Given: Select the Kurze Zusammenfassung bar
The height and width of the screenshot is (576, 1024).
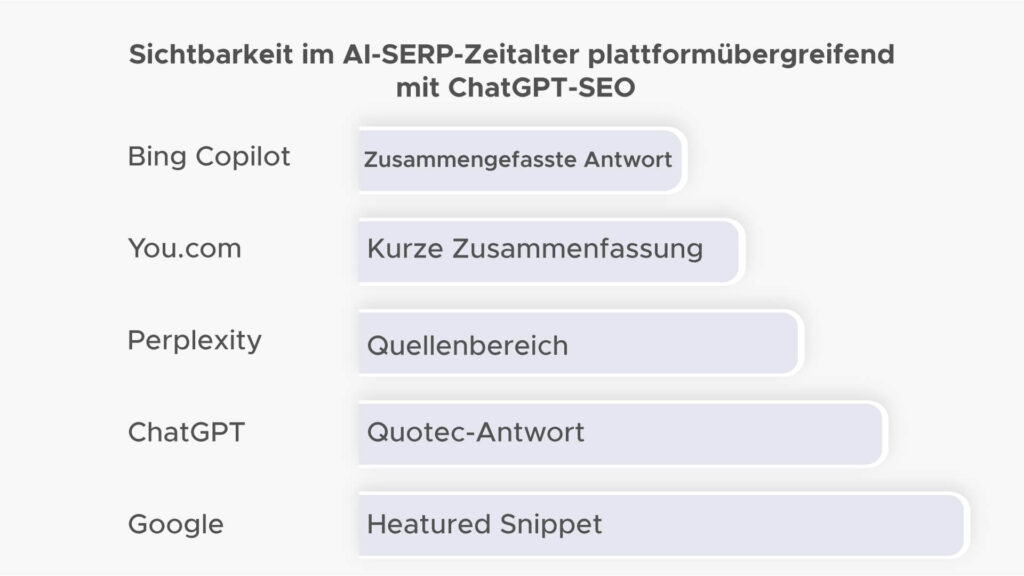Looking at the screenshot, I should point(550,250).
